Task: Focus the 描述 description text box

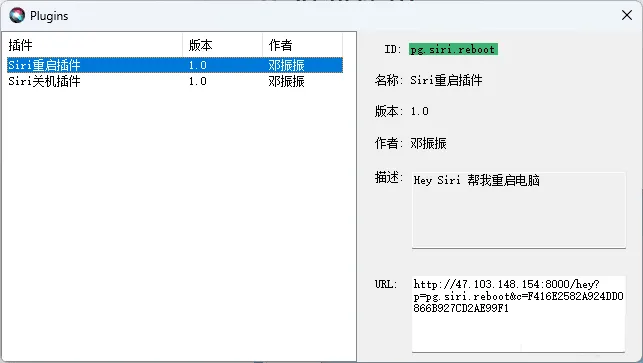Action: pyautogui.click(x=519, y=210)
